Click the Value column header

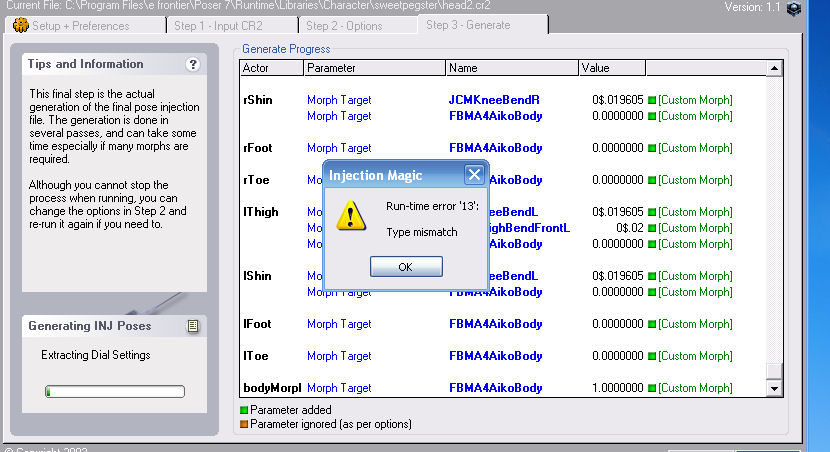point(610,68)
